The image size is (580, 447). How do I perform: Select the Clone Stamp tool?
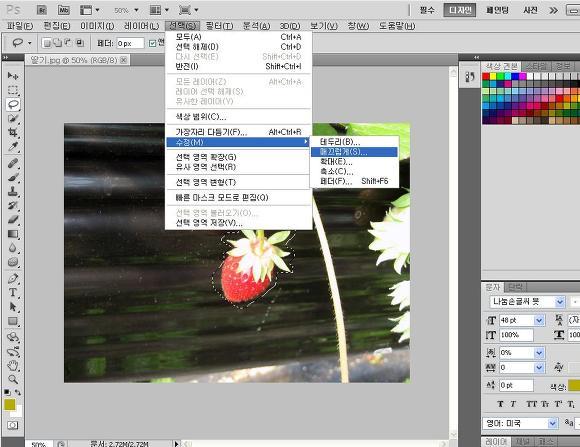pyautogui.click(x=13, y=191)
